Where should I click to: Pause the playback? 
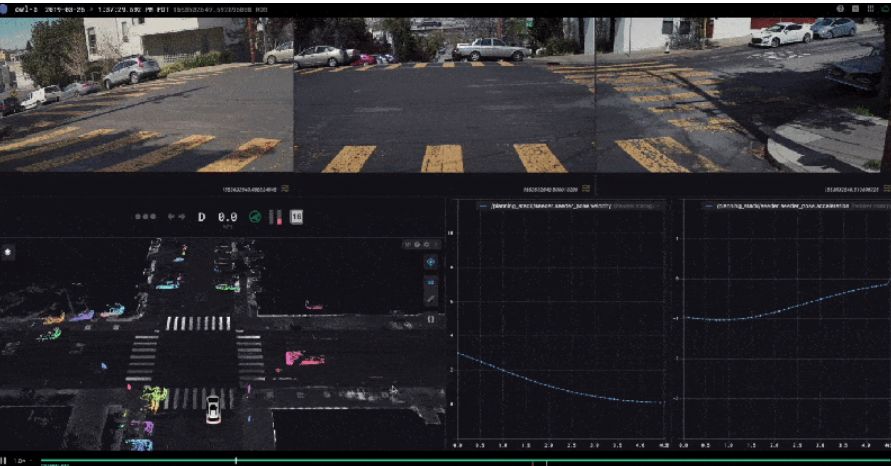[x=3, y=460]
